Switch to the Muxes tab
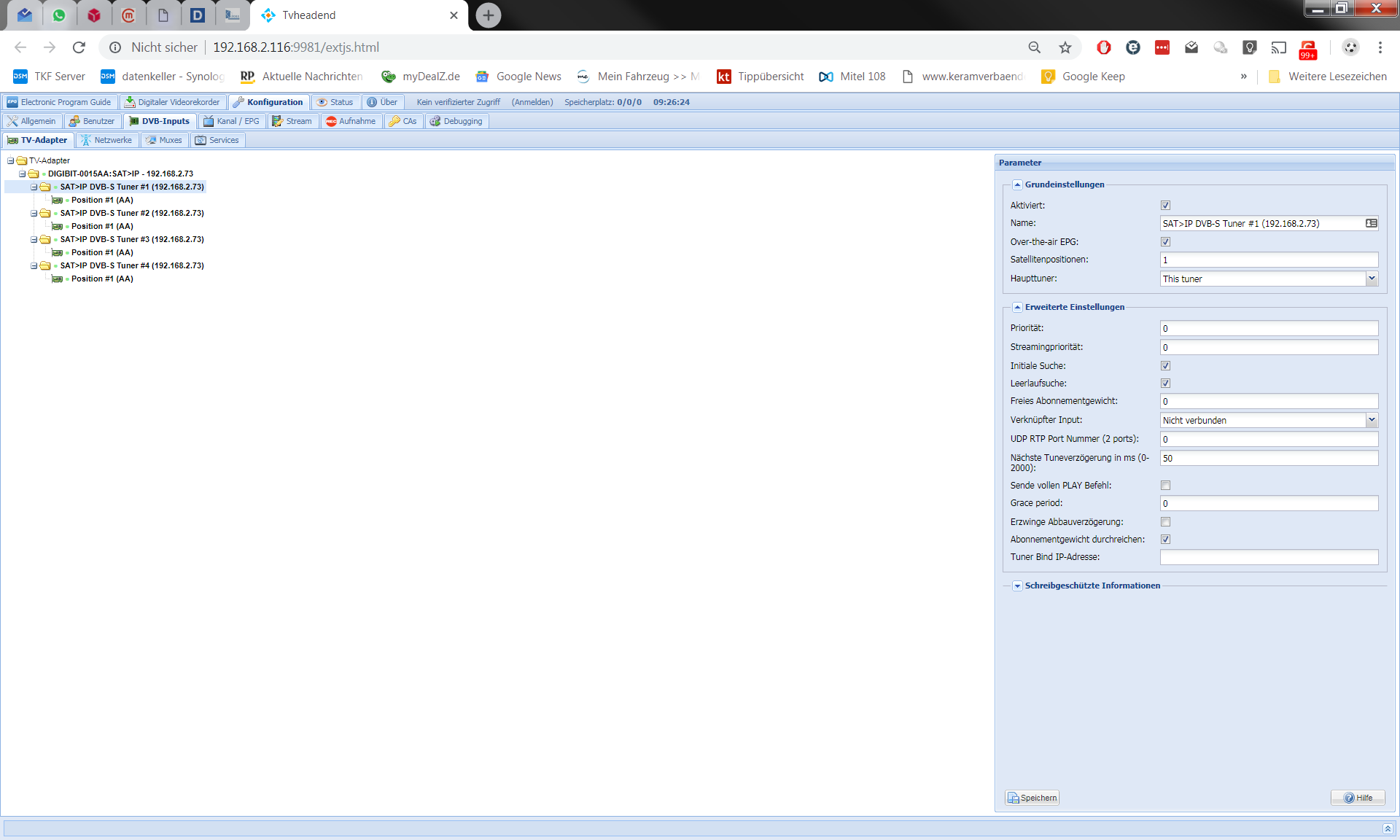 (164, 140)
